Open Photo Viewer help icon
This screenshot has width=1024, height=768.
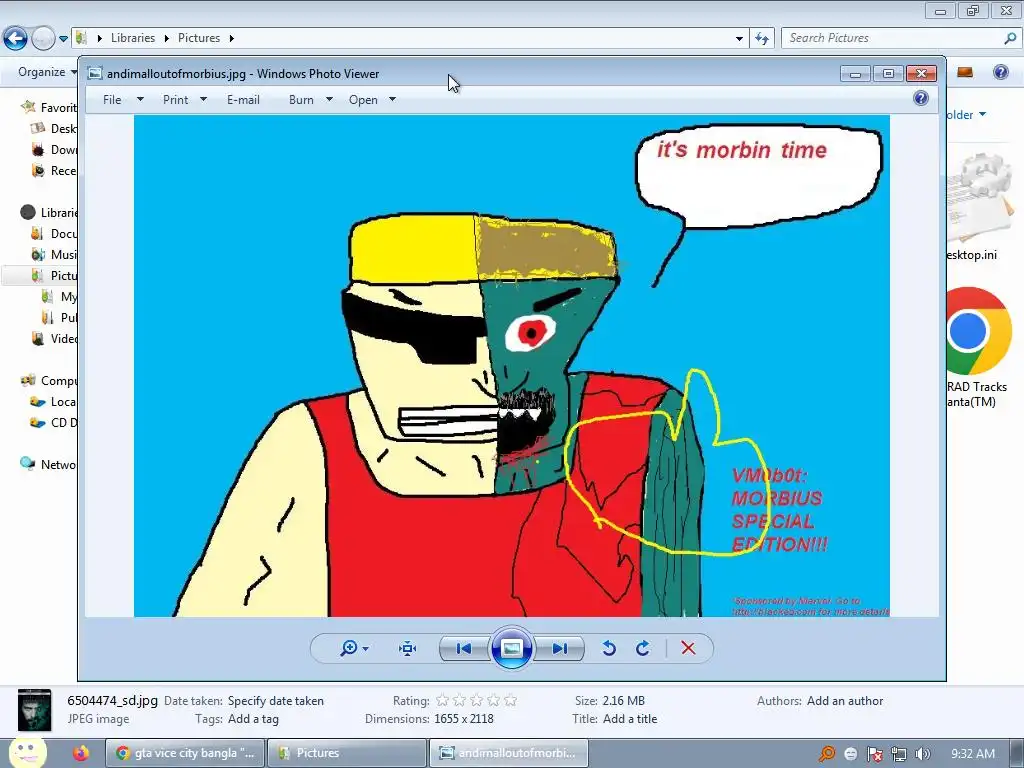tap(921, 99)
